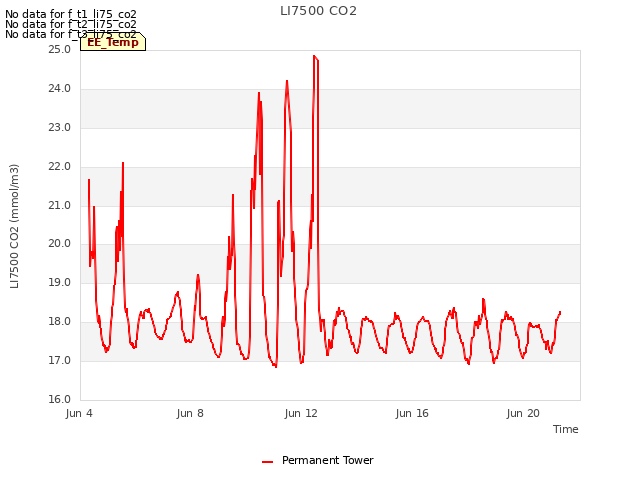Click the Jun 8 x-axis tick label
Image resolution: width=640 pixels, height=480 pixels.
coord(190,413)
